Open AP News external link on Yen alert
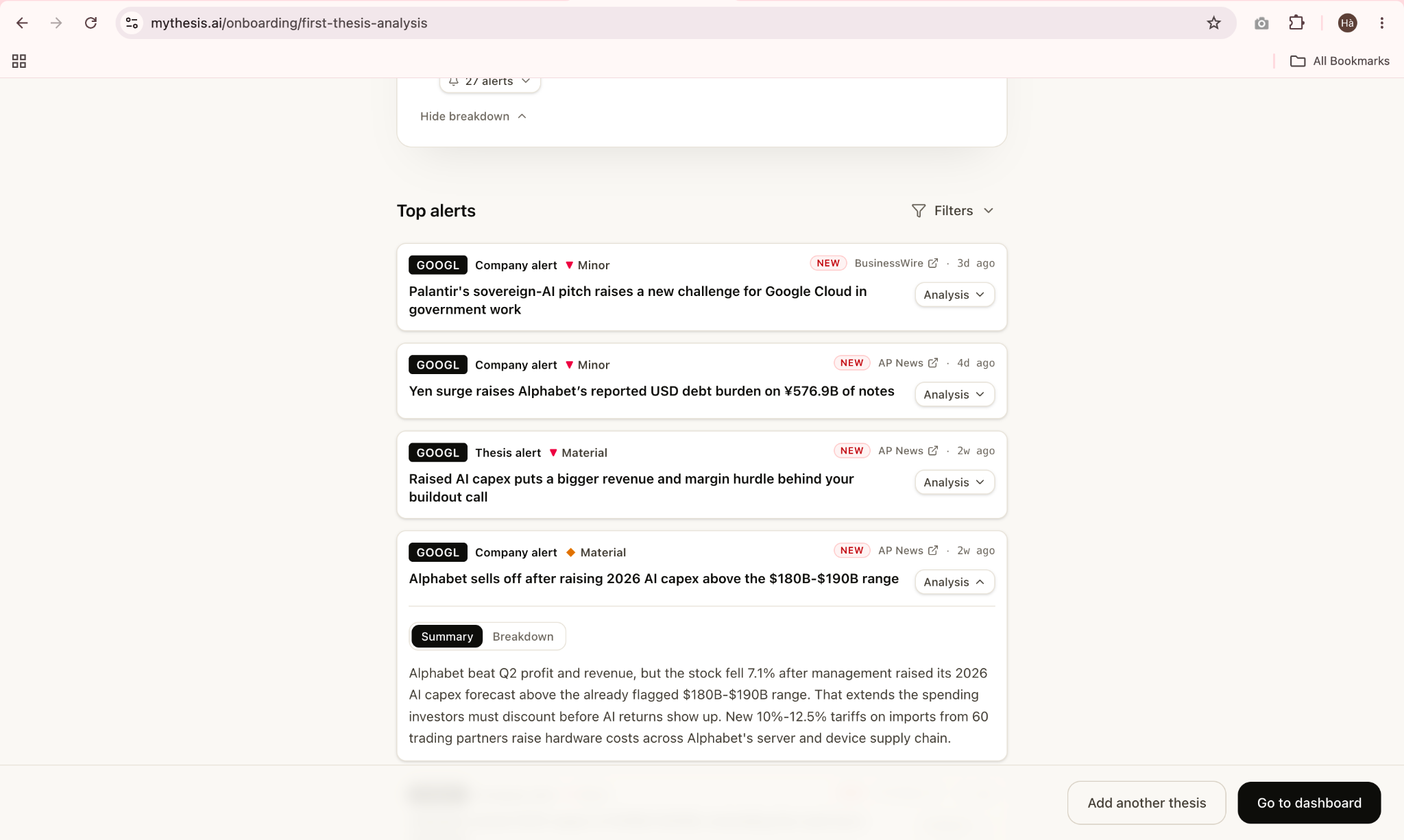1404x840 pixels. click(x=933, y=363)
